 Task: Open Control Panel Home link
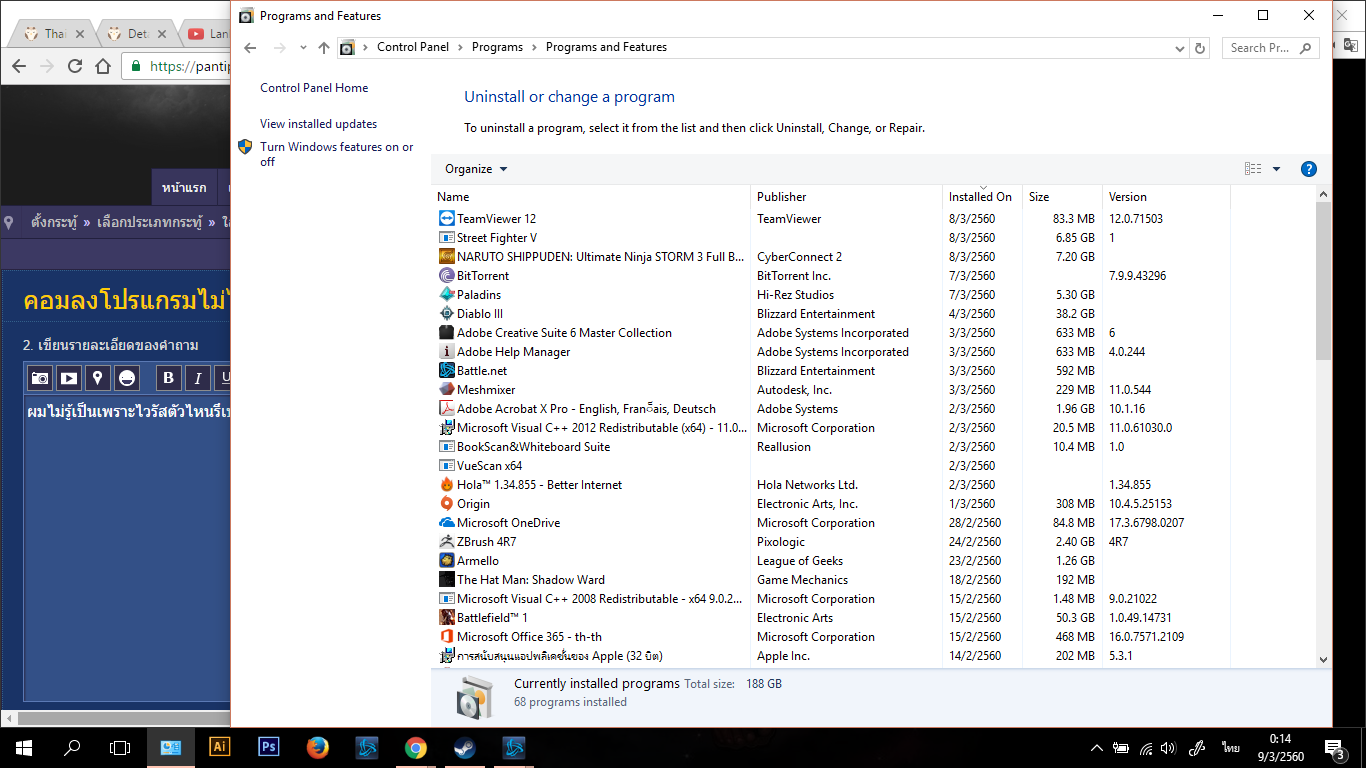pyautogui.click(x=314, y=88)
